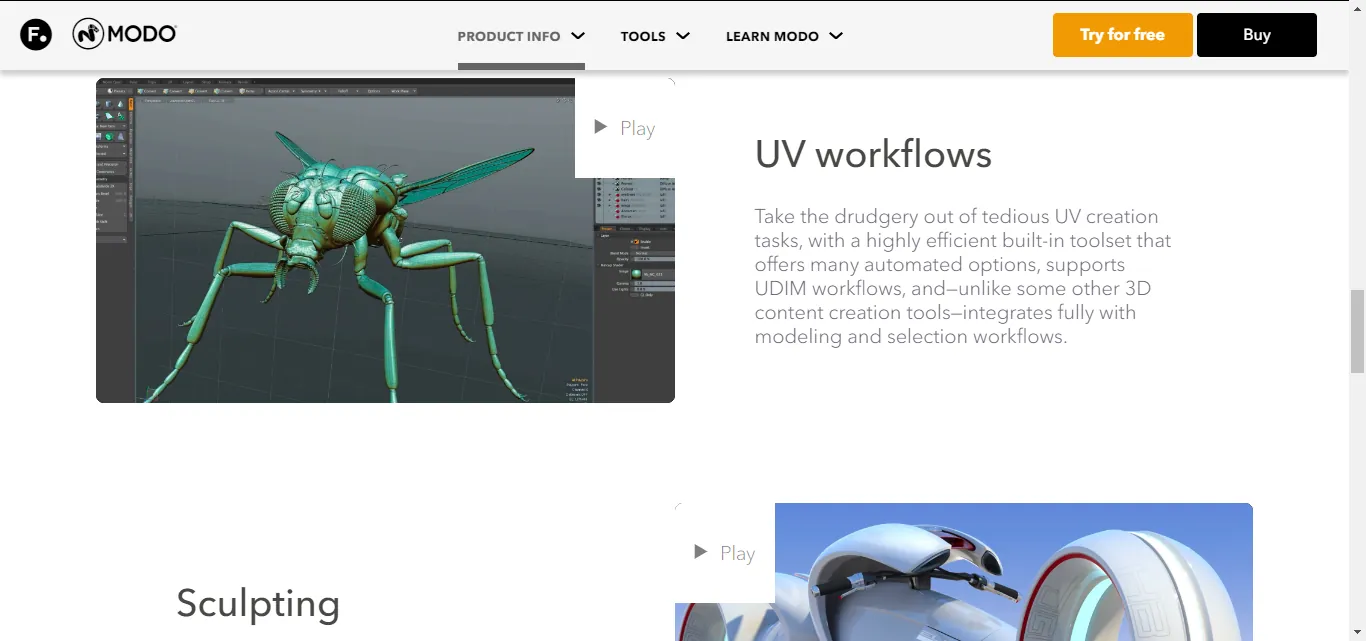
Task: Play the UV workflows insect video
Action: point(625,128)
